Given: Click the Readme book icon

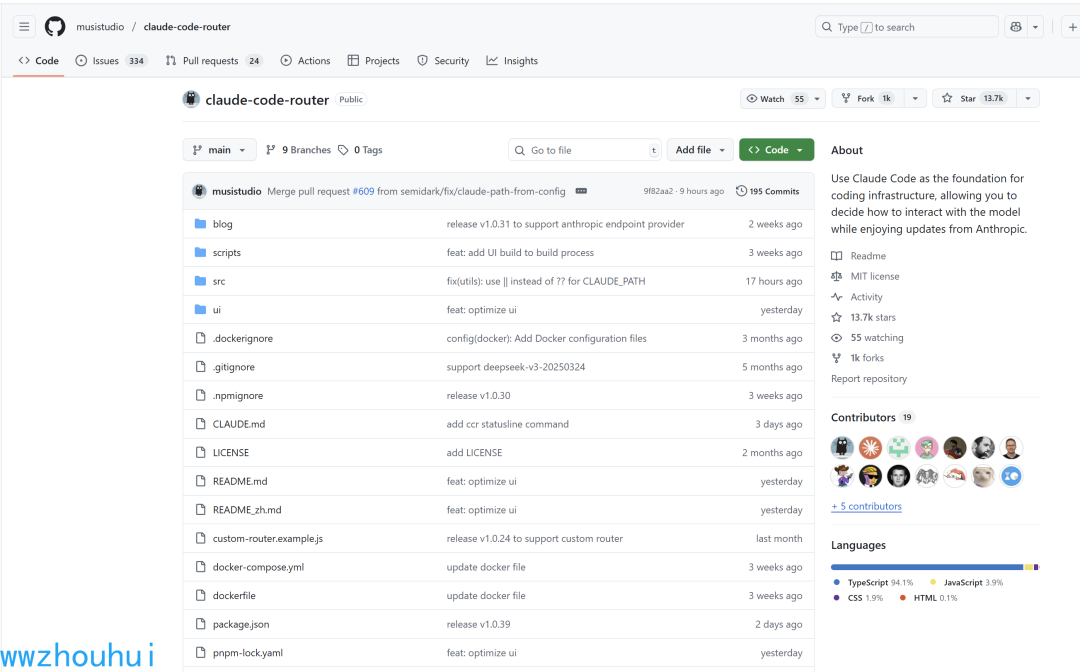Looking at the screenshot, I should (836, 256).
